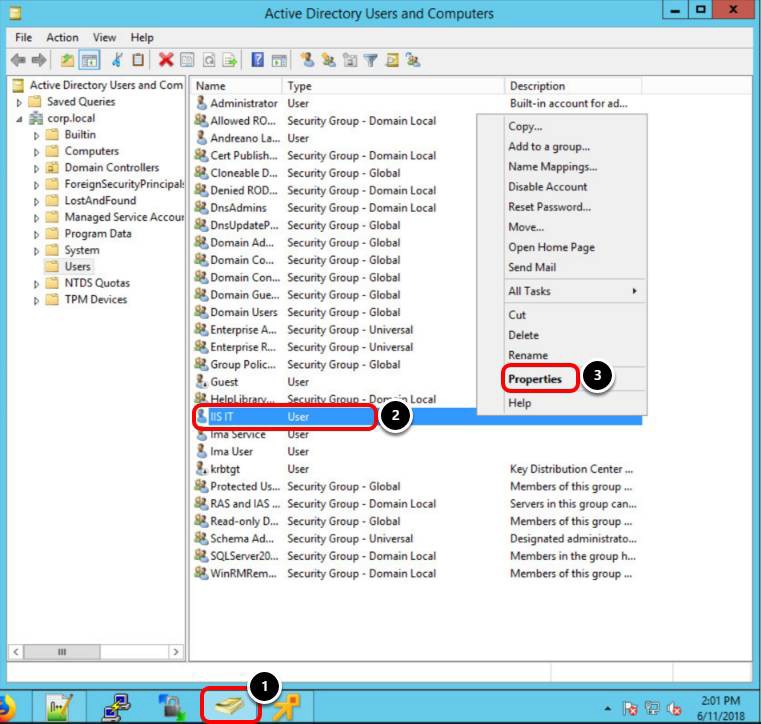Show hidden tray icons arrow

pyautogui.click(x=608, y=709)
